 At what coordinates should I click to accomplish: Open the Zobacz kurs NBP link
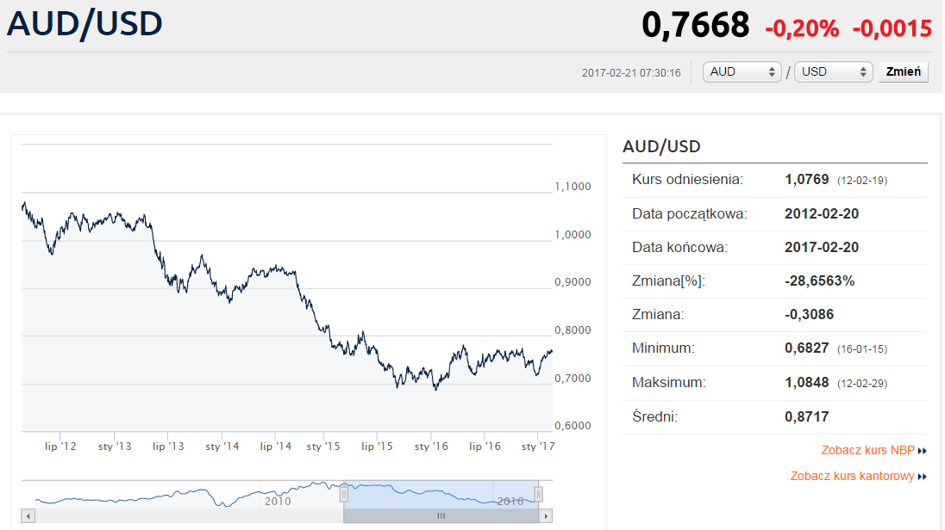click(x=867, y=451)
